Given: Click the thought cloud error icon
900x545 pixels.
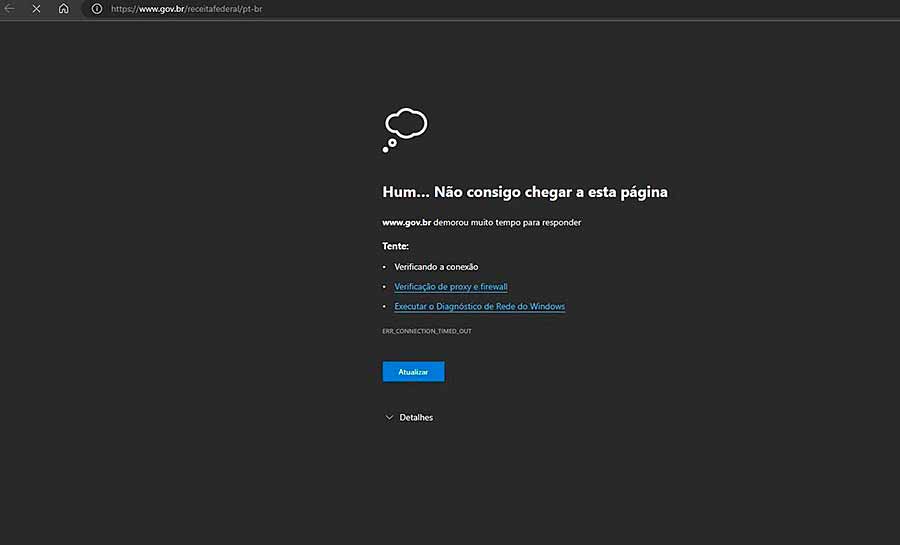Looking at the screenshot, I should coord(405,130).
